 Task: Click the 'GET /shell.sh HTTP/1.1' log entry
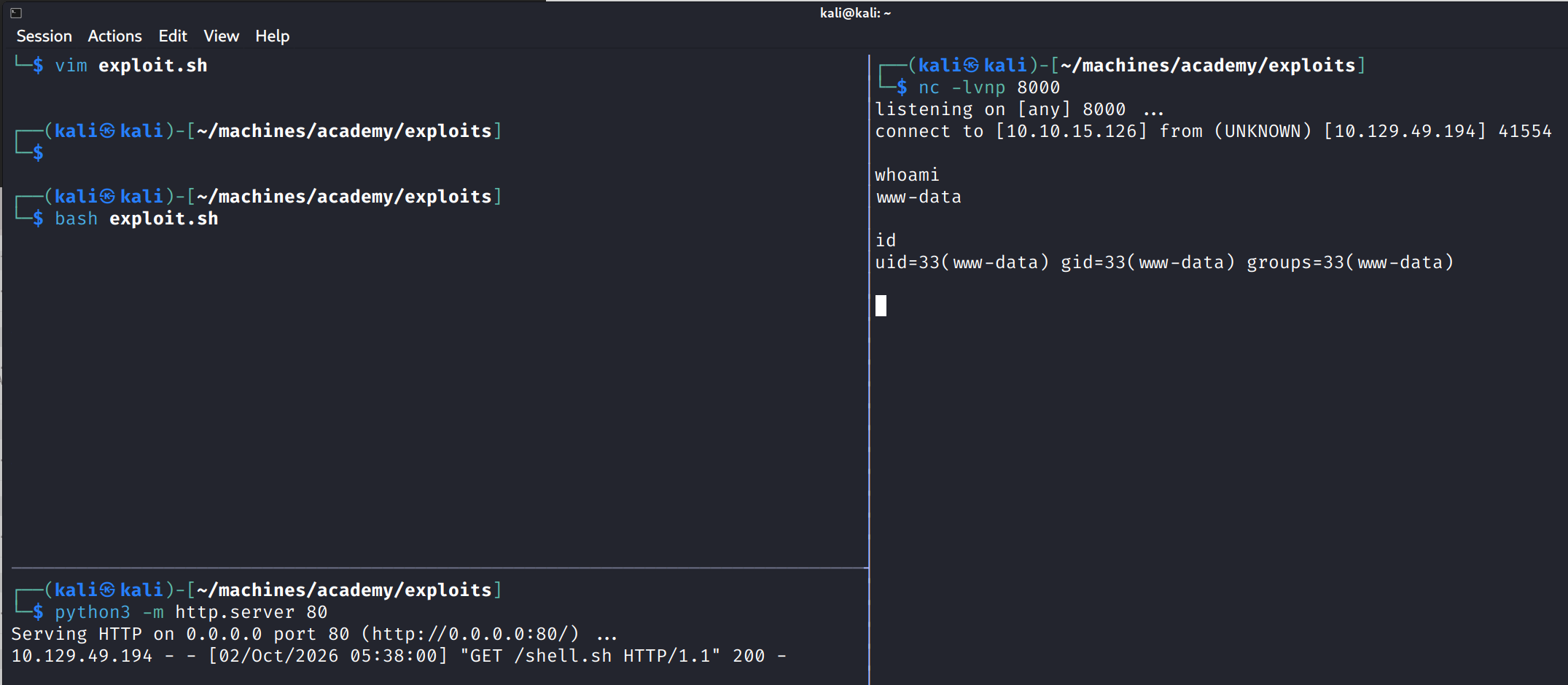pyautogui.click(x=399, y=656)
